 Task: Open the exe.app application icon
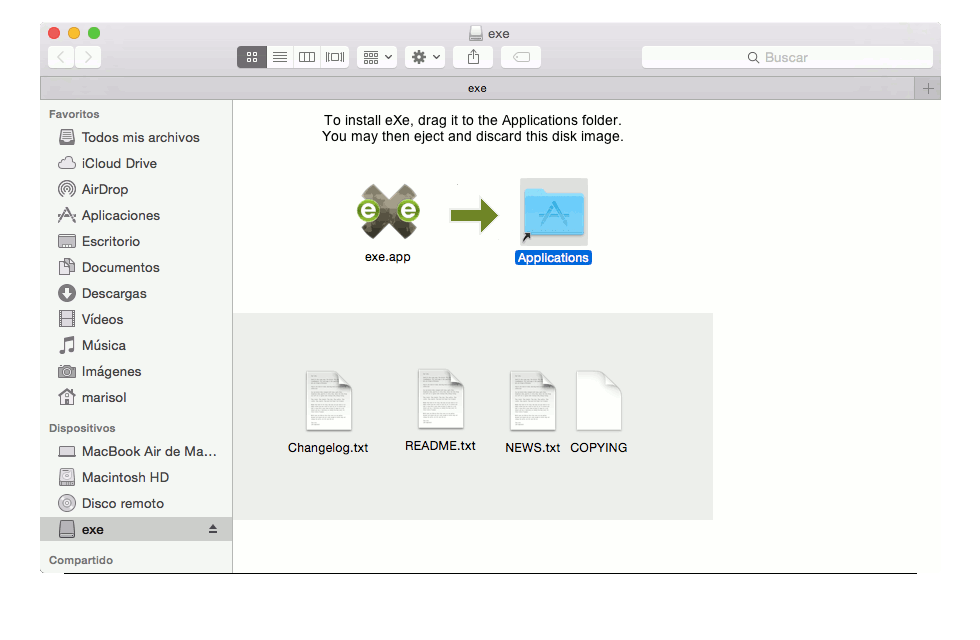pos(388,213)
